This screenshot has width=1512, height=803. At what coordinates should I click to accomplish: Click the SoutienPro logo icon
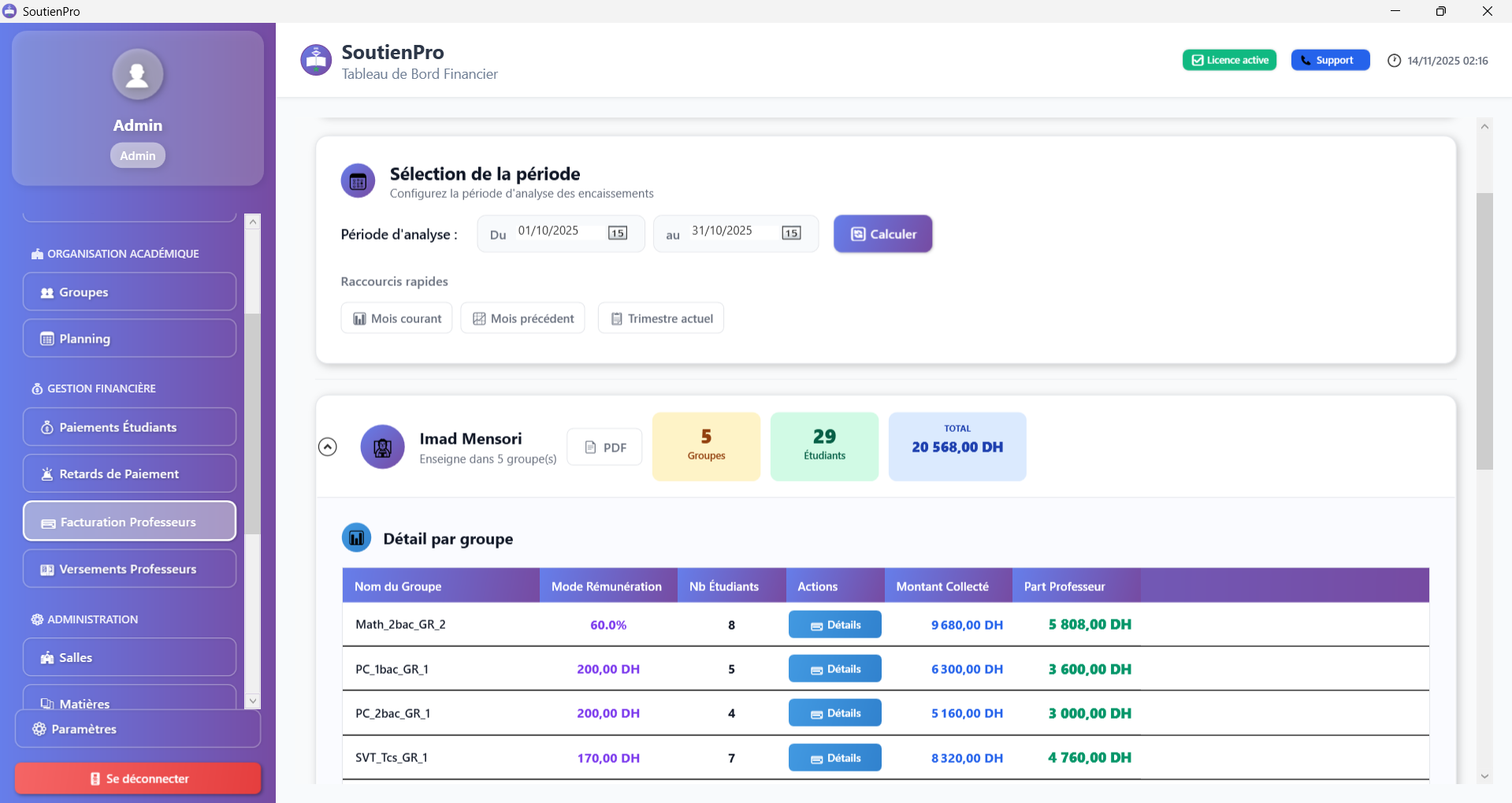point(315,60)
